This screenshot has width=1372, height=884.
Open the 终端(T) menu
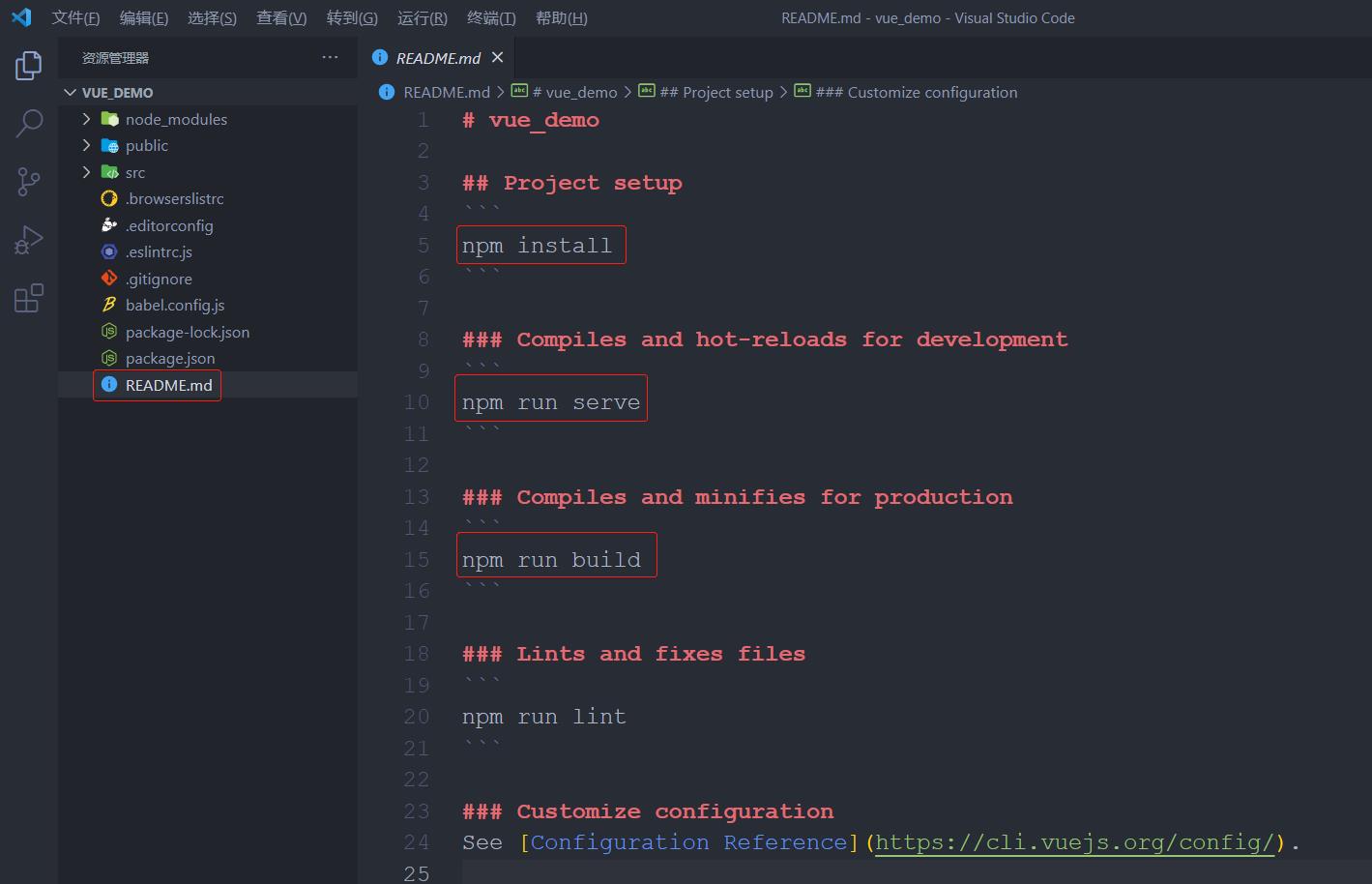point(491,17)
